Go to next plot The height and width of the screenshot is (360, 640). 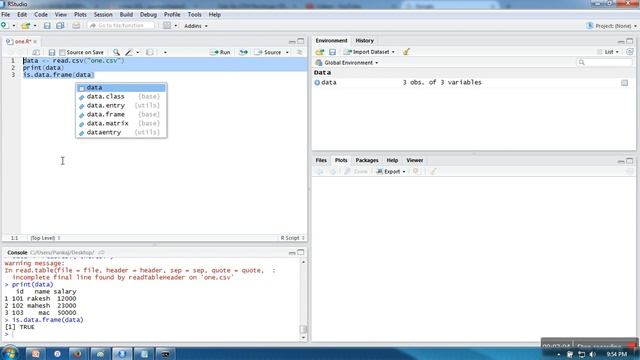(x=333, y=172)
